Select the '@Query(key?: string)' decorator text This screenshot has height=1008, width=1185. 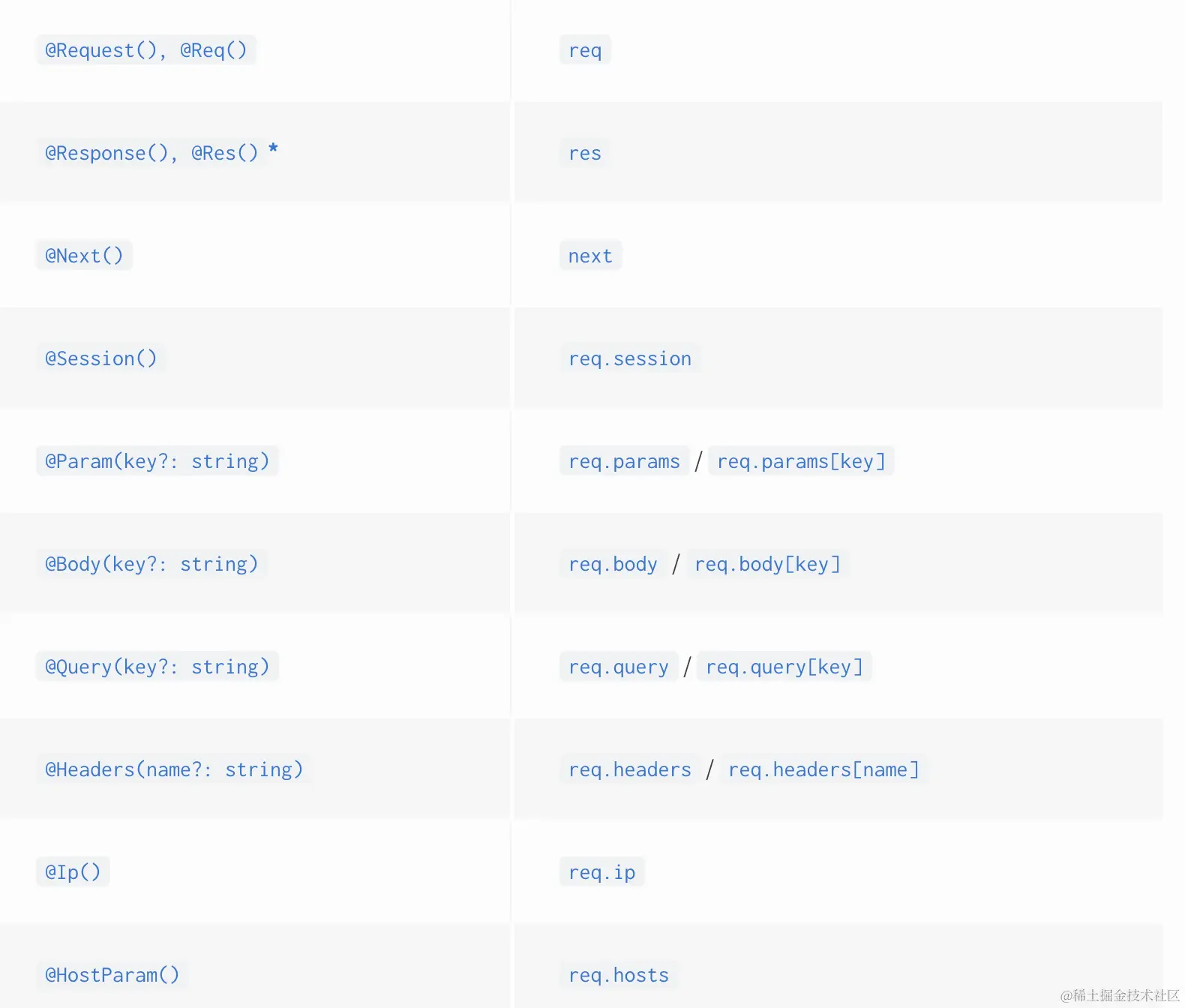click(x=157, y=667)
